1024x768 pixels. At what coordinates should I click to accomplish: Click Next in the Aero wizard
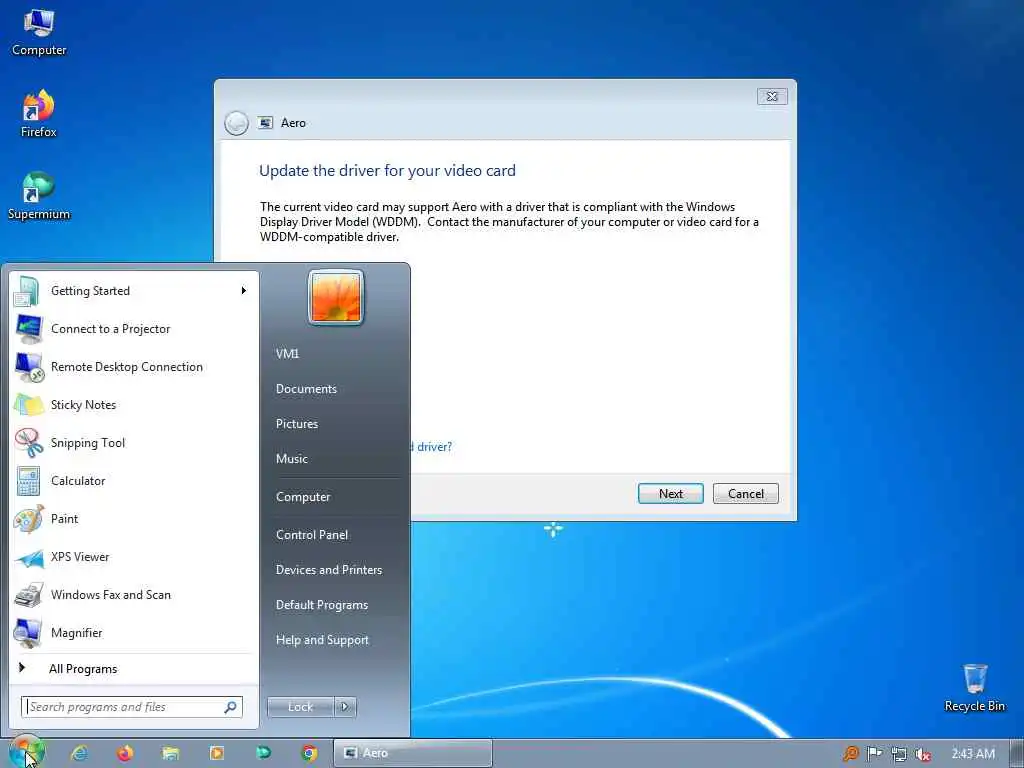tap(671, 494)
